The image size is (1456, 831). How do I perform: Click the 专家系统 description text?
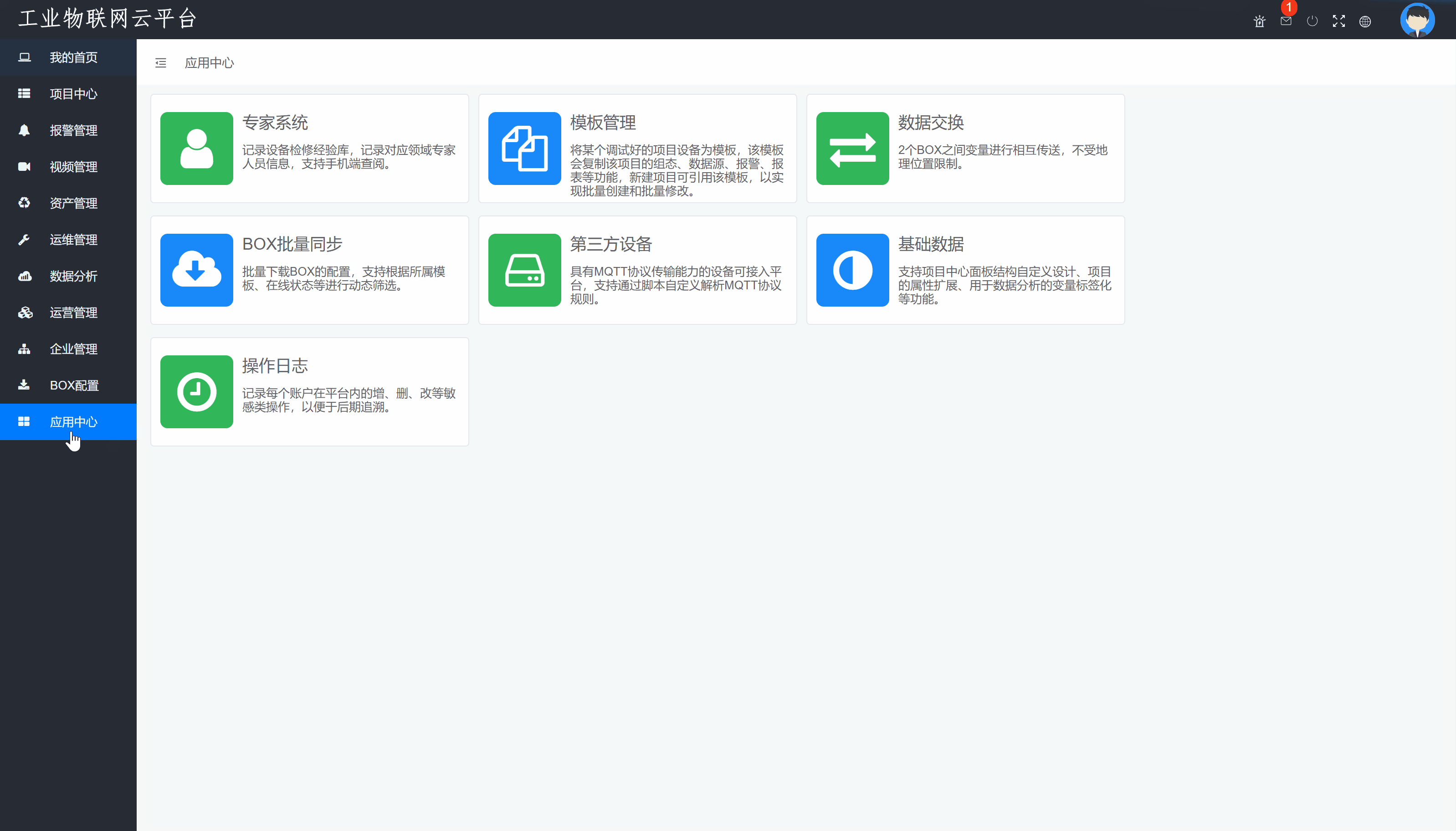(x=349, y=157)
